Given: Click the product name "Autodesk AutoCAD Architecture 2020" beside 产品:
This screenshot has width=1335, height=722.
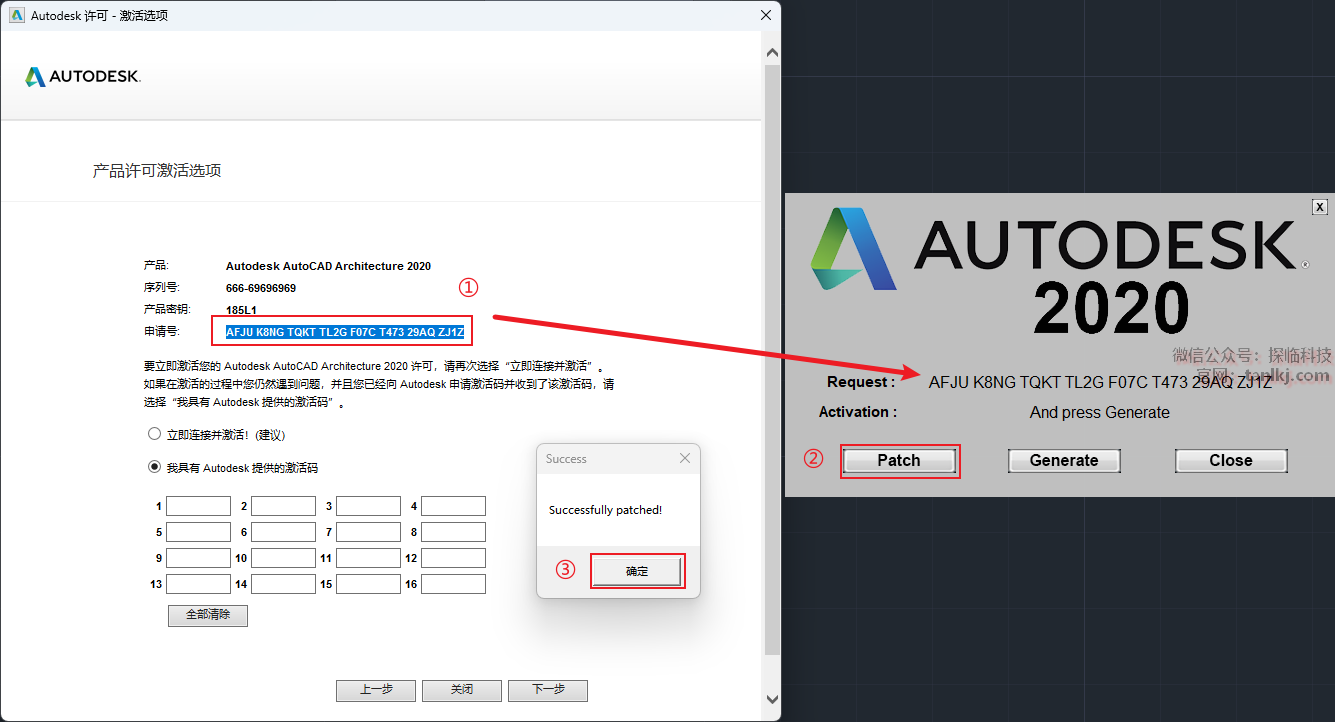Looking at the screenshot, I should click(x=328, y=266).
